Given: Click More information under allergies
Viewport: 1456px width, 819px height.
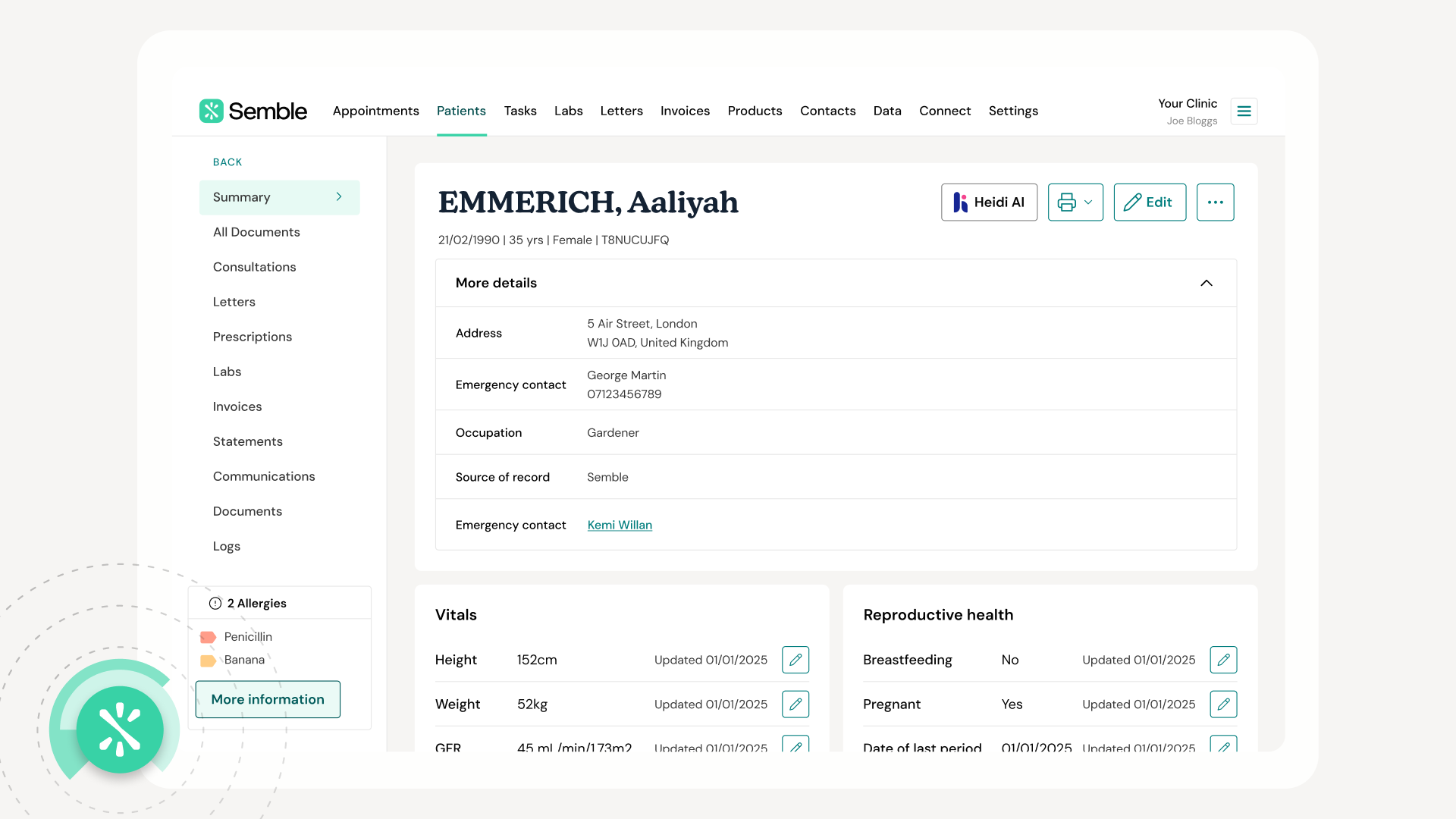Looking at the screenshot, I should 267,699.
